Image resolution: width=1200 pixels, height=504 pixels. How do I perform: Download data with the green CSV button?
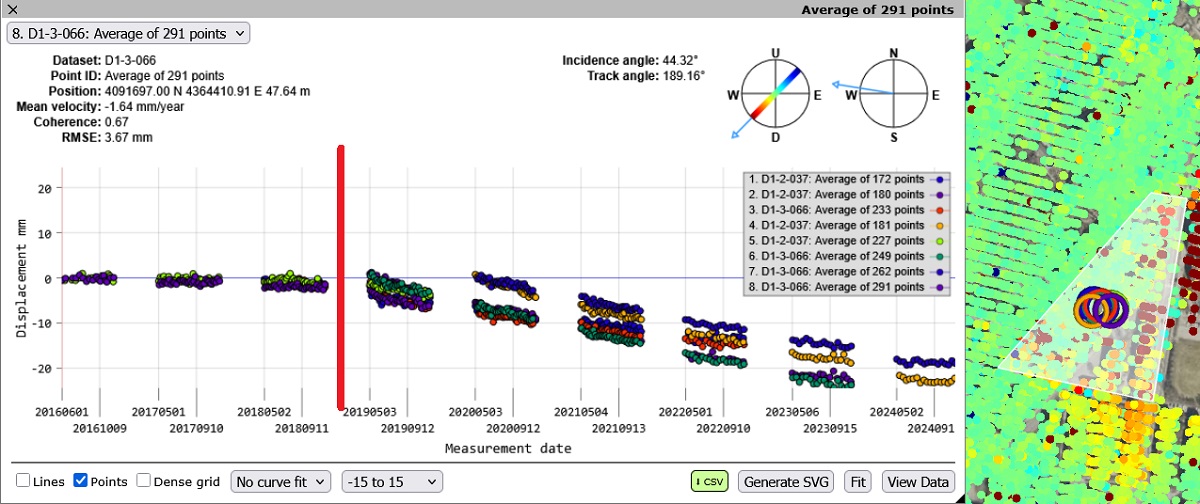tap(710, 481)
